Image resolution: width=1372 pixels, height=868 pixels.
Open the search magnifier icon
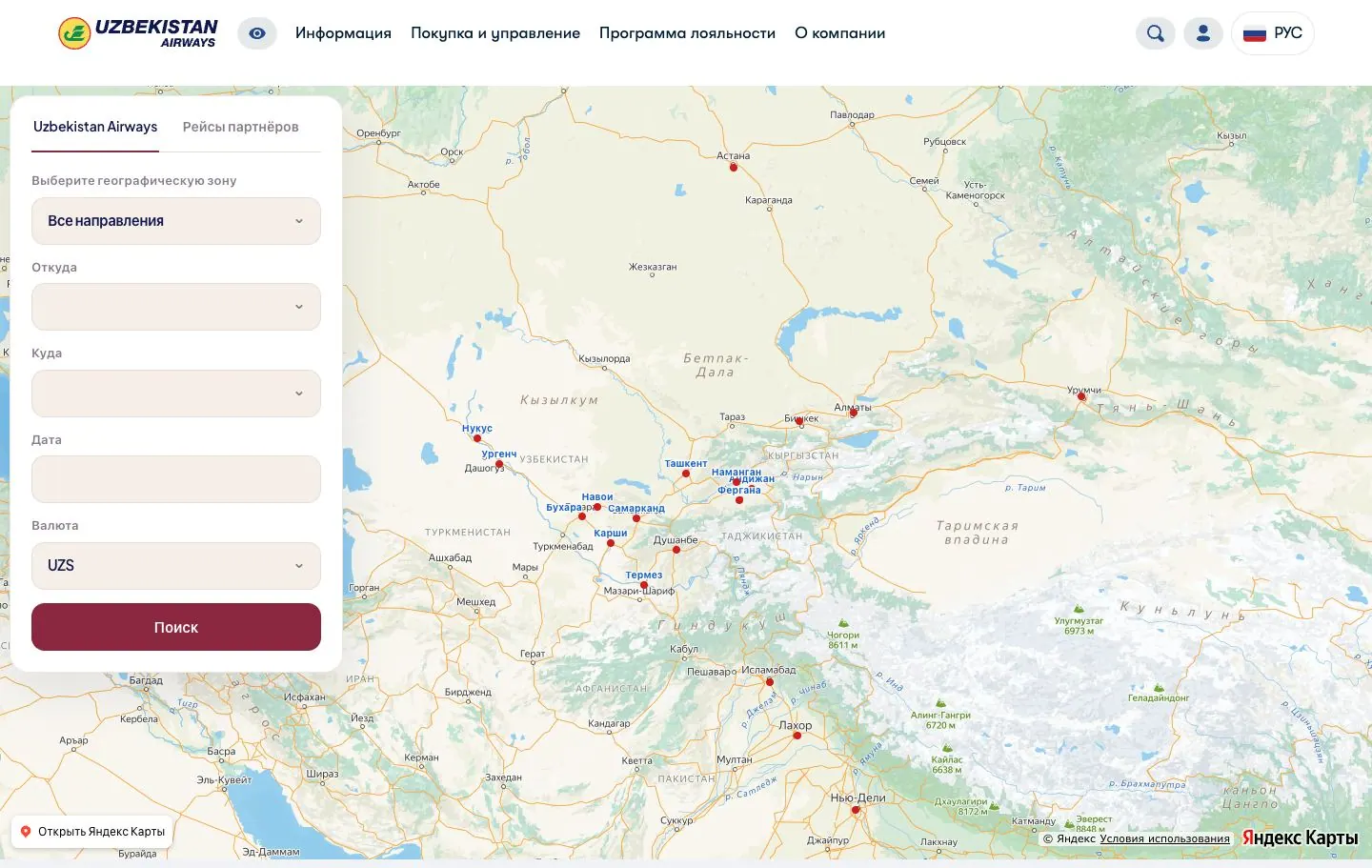(x=1155, y=33)
